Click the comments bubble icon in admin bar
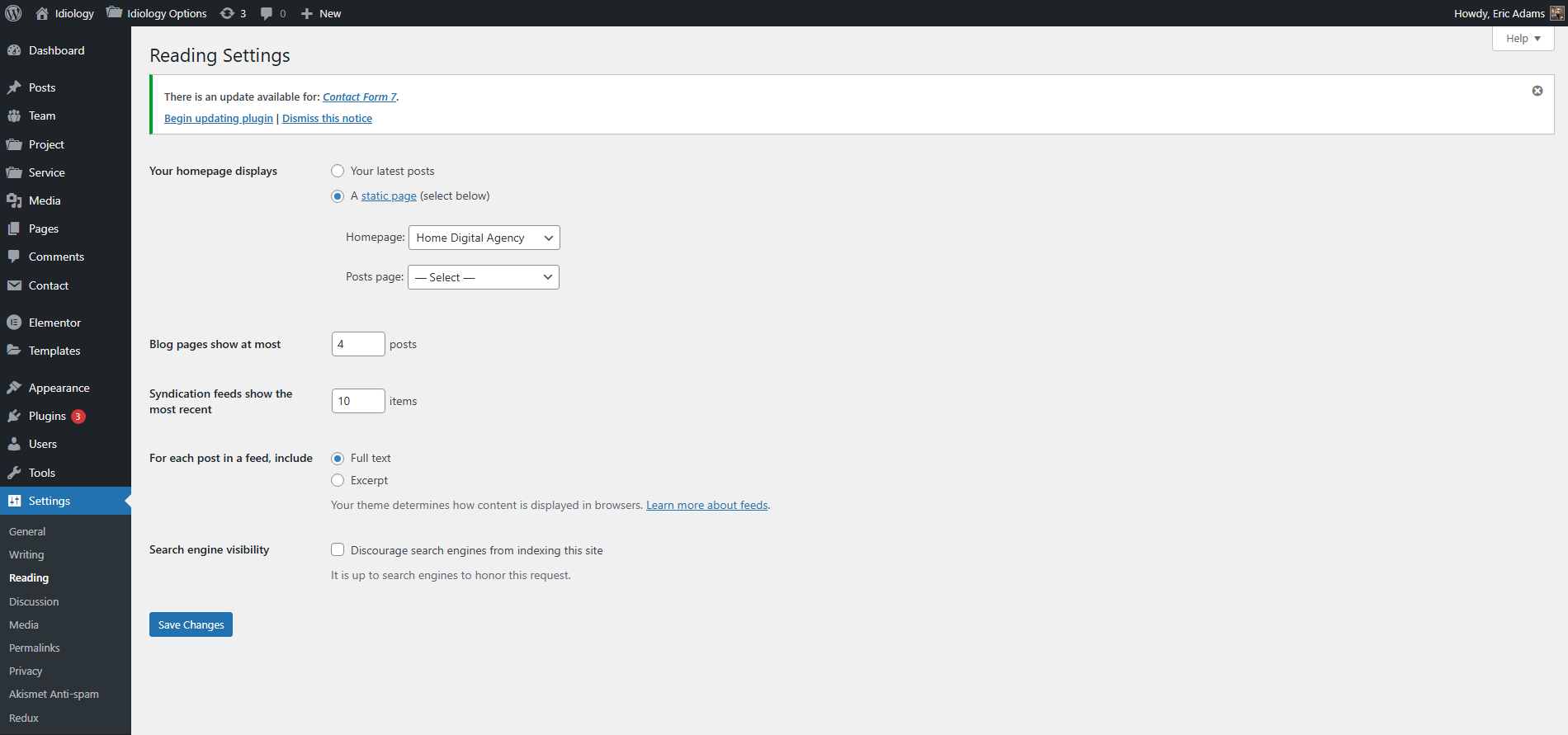The image size is (1568, 735). point(267,13)
